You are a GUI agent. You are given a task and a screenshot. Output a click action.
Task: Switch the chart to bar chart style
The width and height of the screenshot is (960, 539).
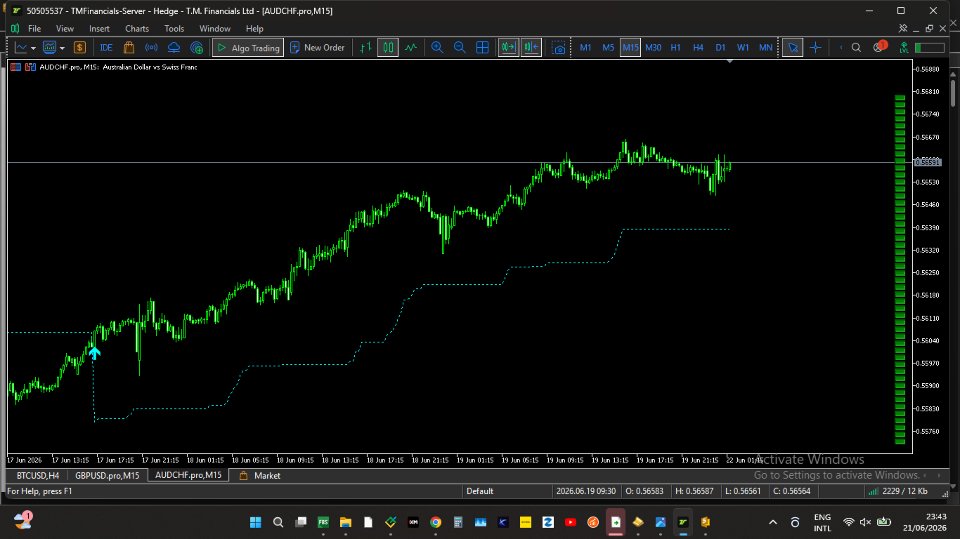366,47
